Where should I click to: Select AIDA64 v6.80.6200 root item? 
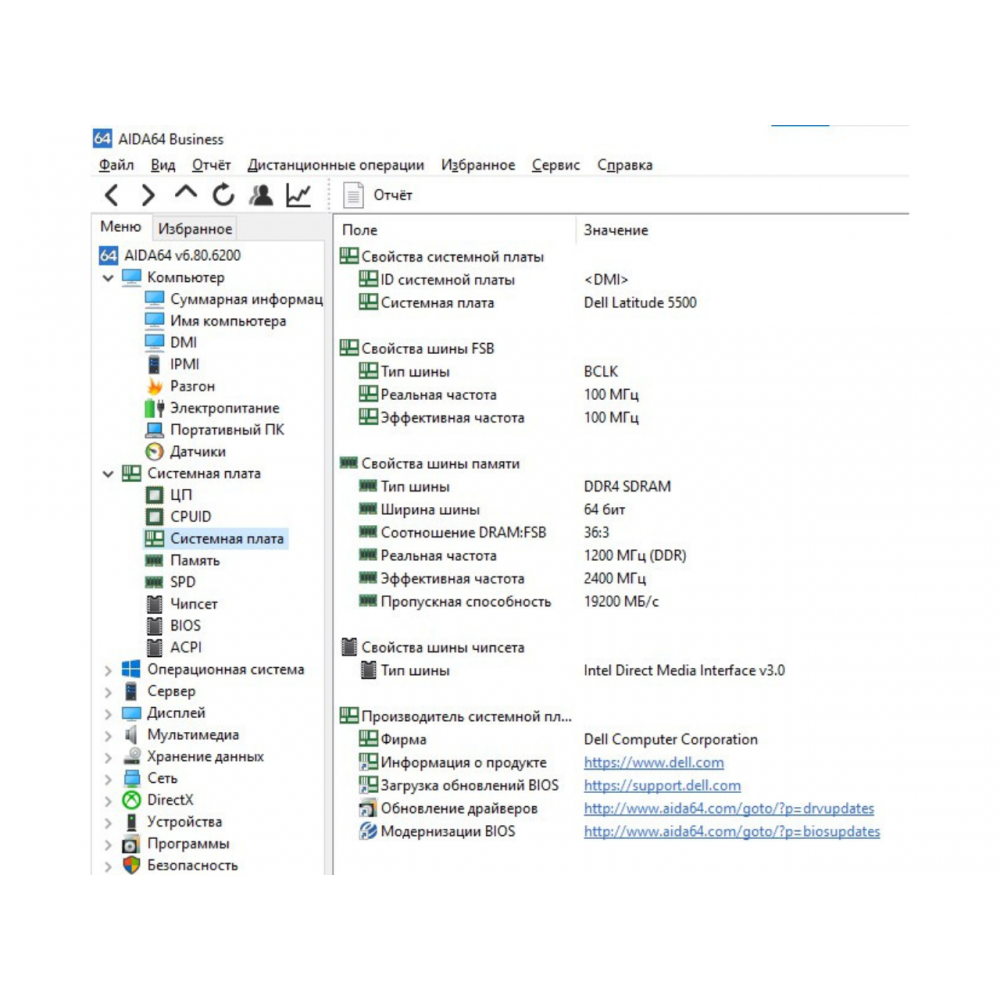coord(170,255)
